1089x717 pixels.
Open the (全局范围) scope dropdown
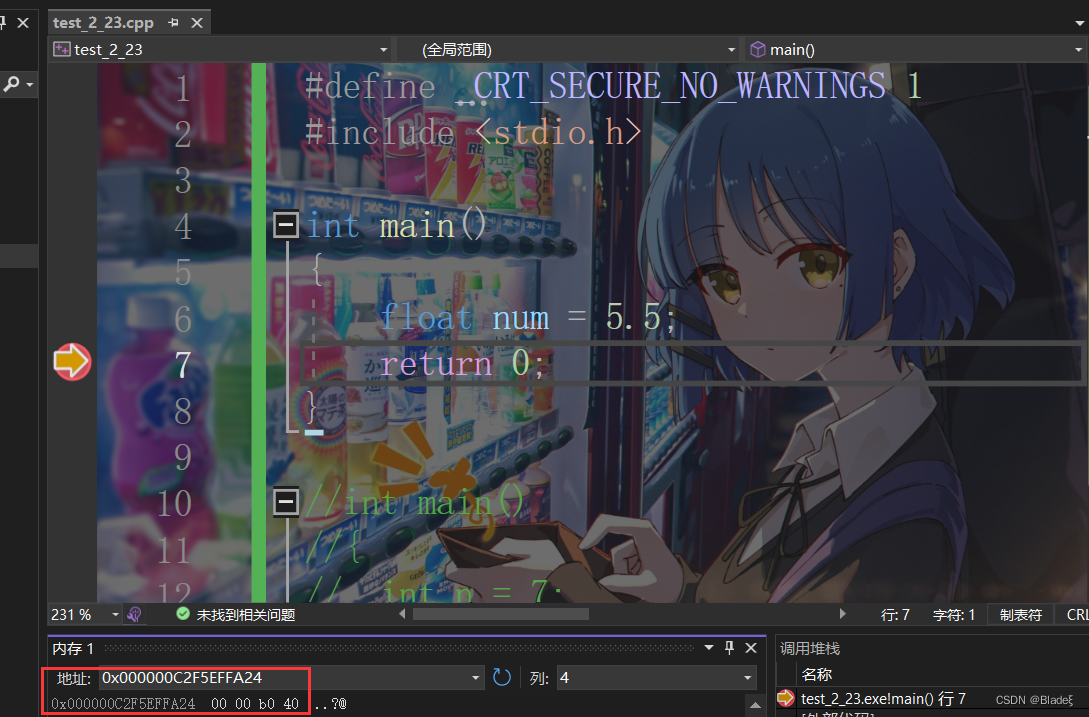[x=731, y=50]
